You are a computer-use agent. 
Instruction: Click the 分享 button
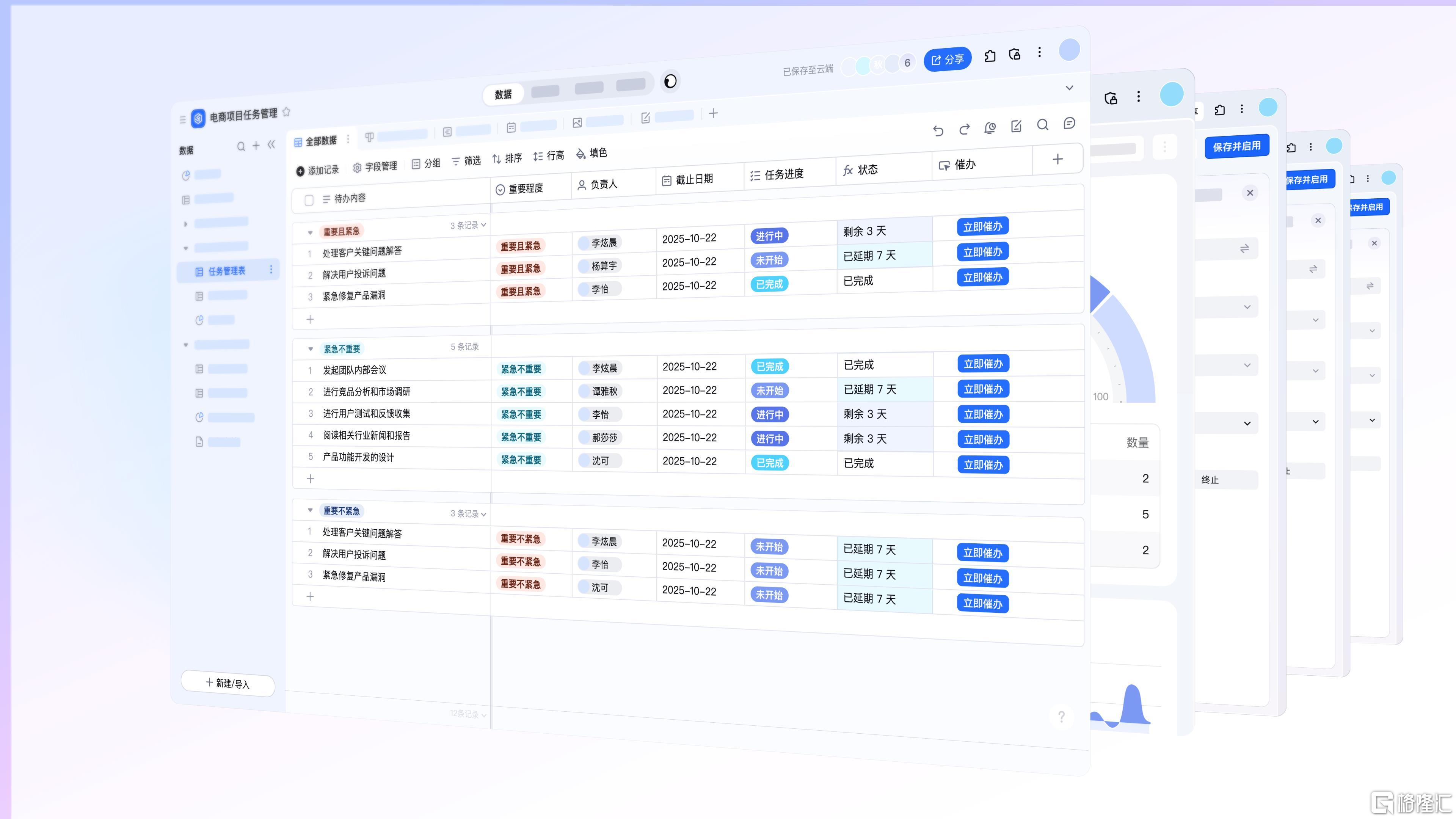point(947,60)
